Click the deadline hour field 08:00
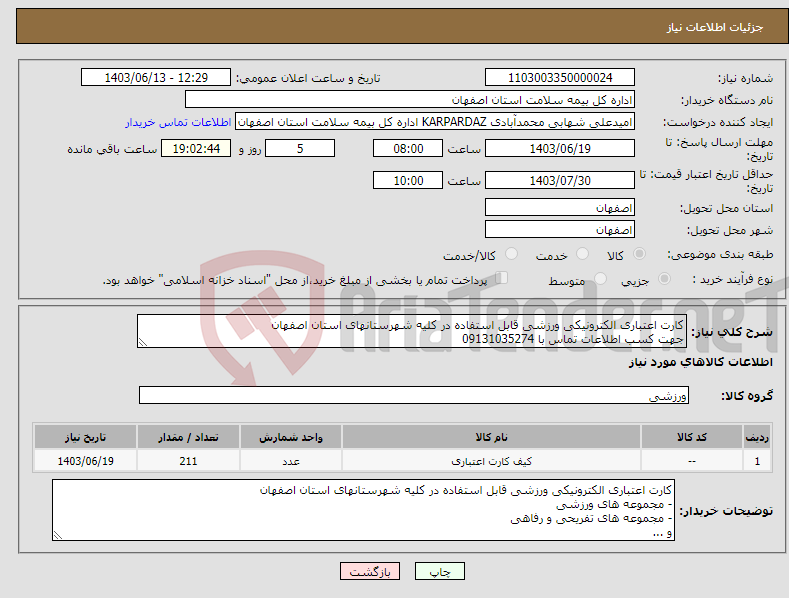This screenshot has width=789, height=598. pyautogui.click(x=408, y=148)
